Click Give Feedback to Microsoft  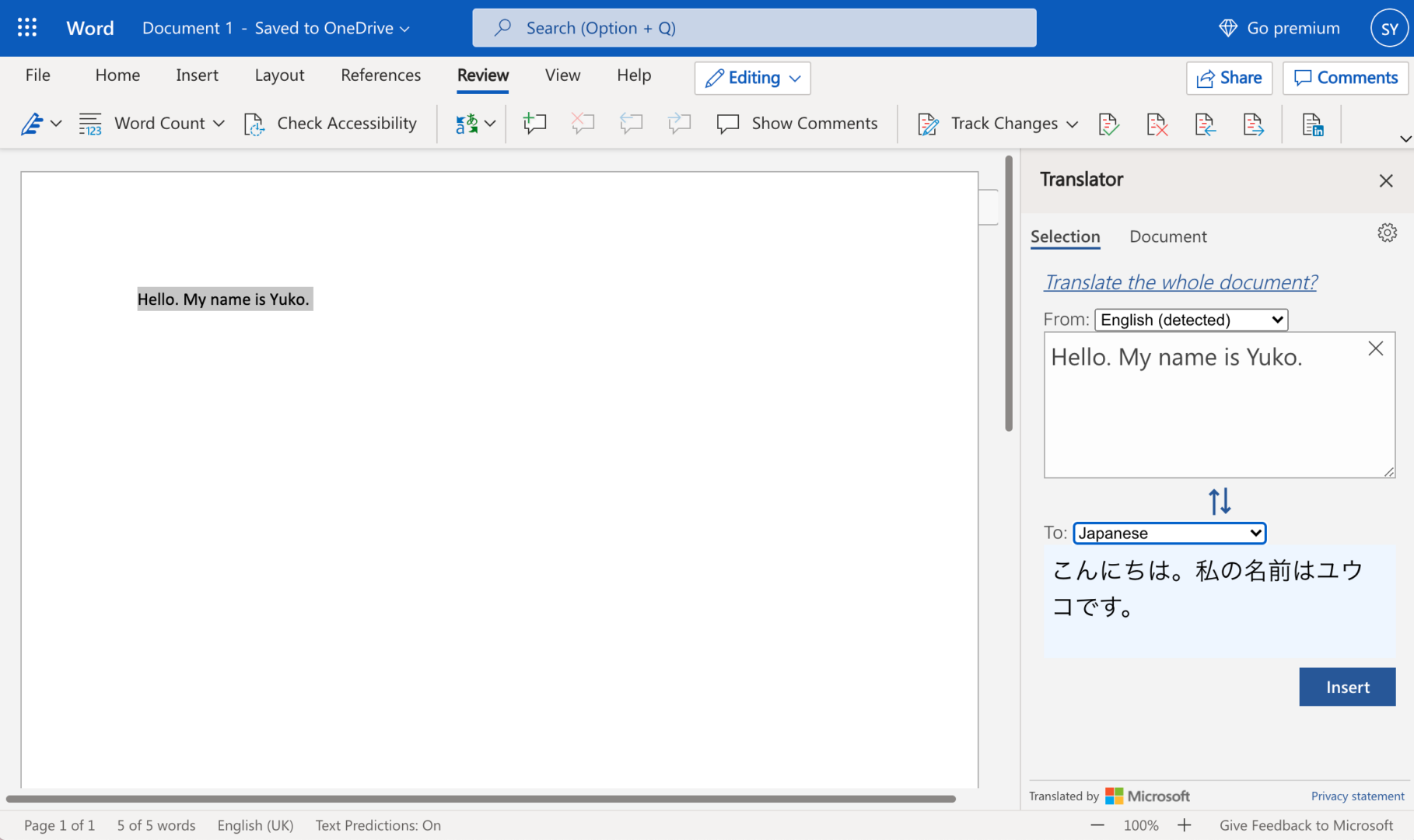click(x=1306, y=825)
